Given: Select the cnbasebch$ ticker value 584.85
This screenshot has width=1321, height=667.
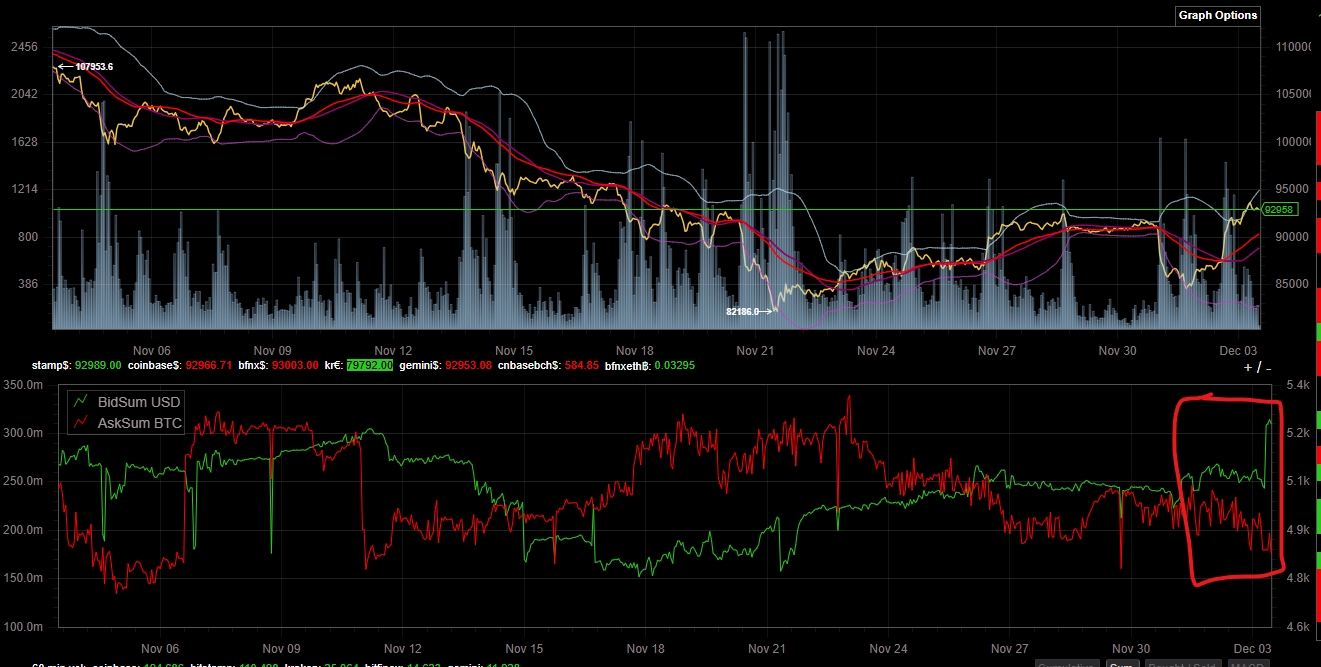Looking at the screenshot, I should coord(580,366).
